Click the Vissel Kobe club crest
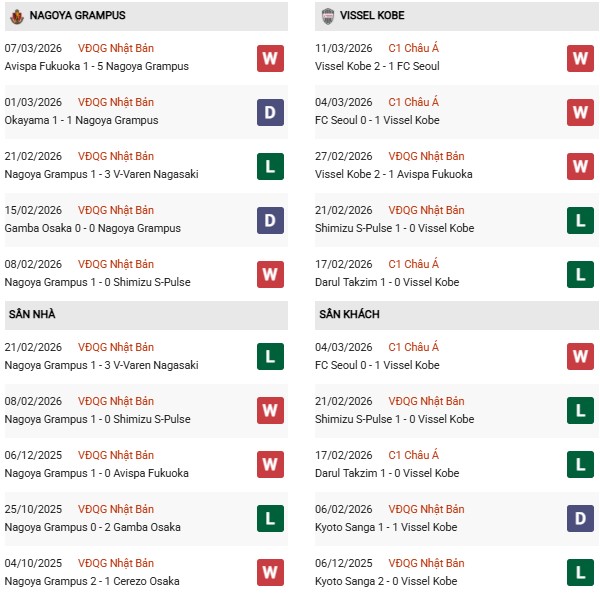Viewport: 600px width, 596px height. 329,16
